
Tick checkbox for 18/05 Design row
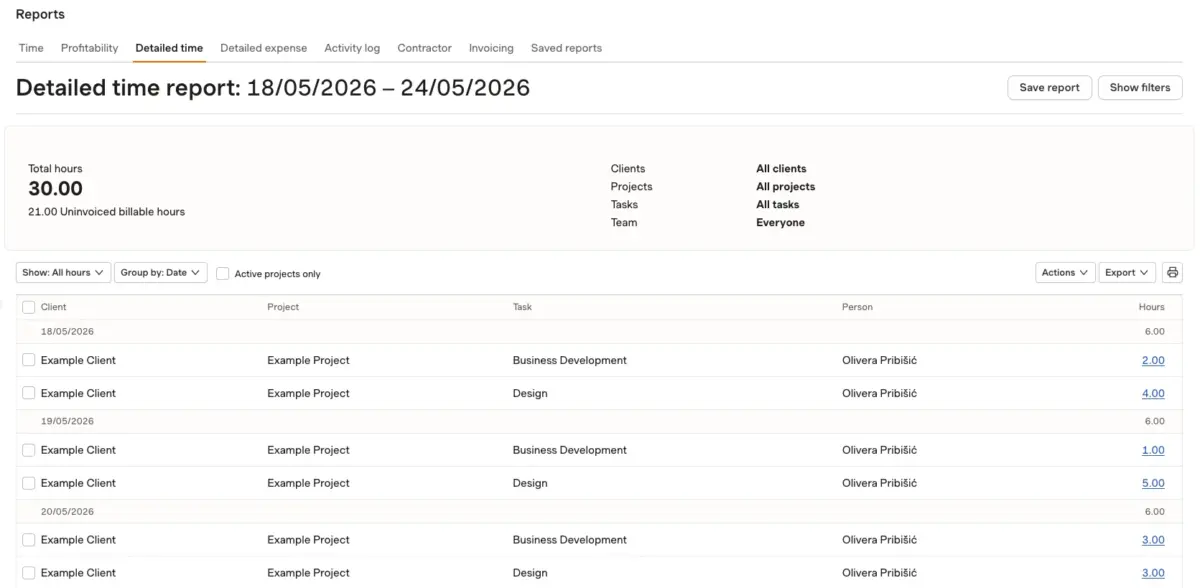coord(28,393)
